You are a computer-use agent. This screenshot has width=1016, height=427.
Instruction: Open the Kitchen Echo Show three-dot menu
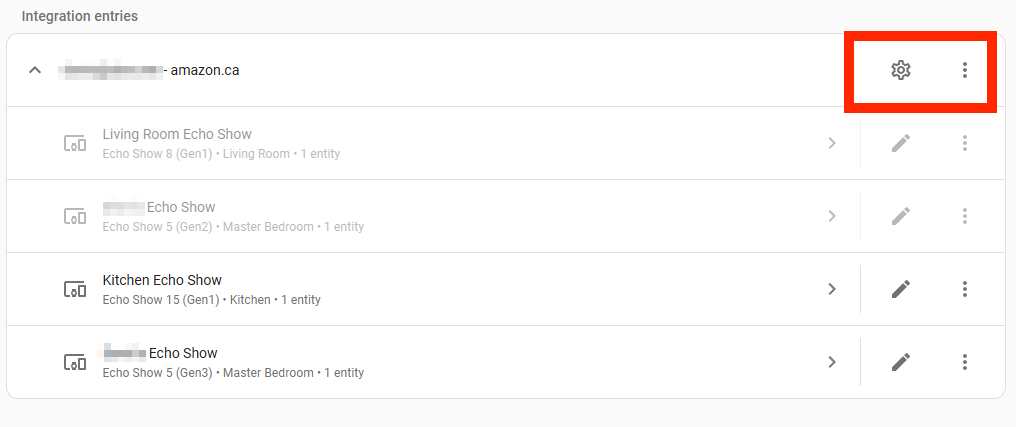click(x=965, y=289)
